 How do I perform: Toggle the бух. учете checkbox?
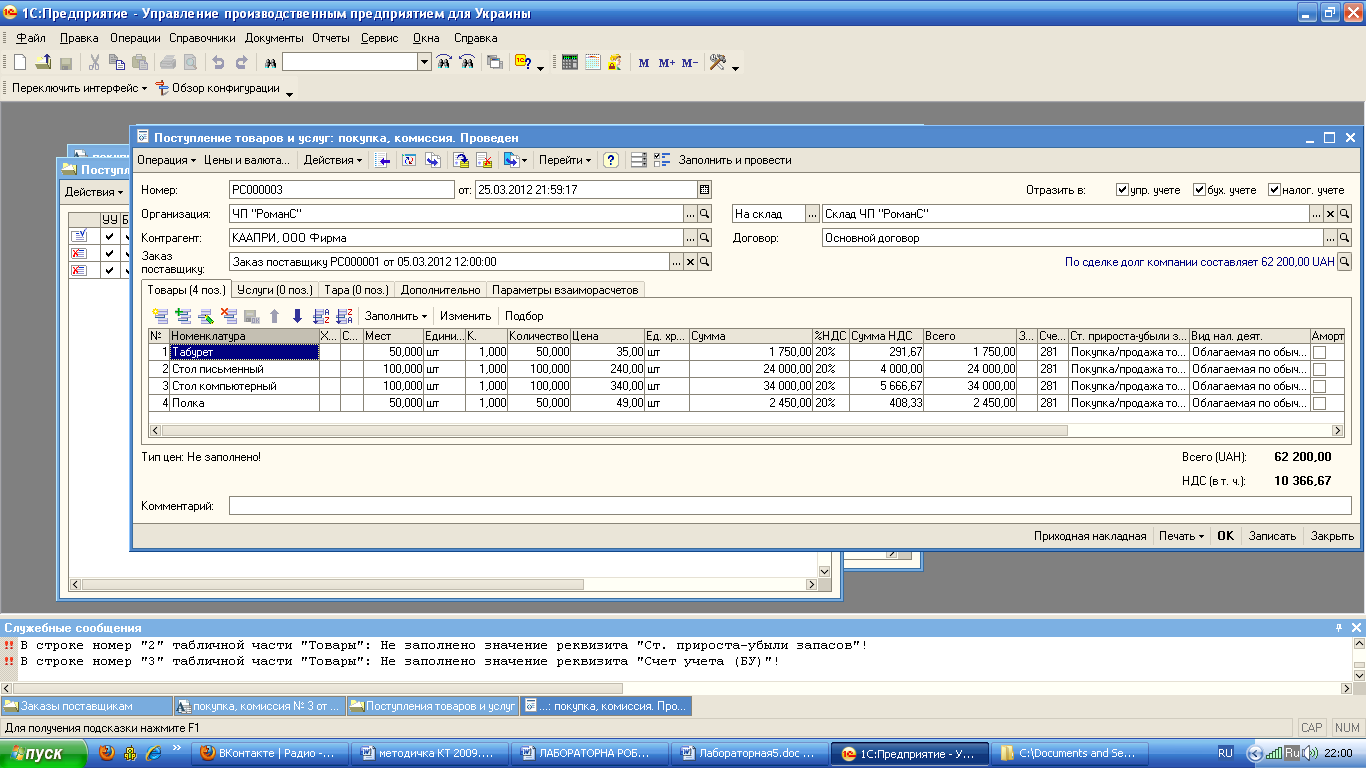1198,190
